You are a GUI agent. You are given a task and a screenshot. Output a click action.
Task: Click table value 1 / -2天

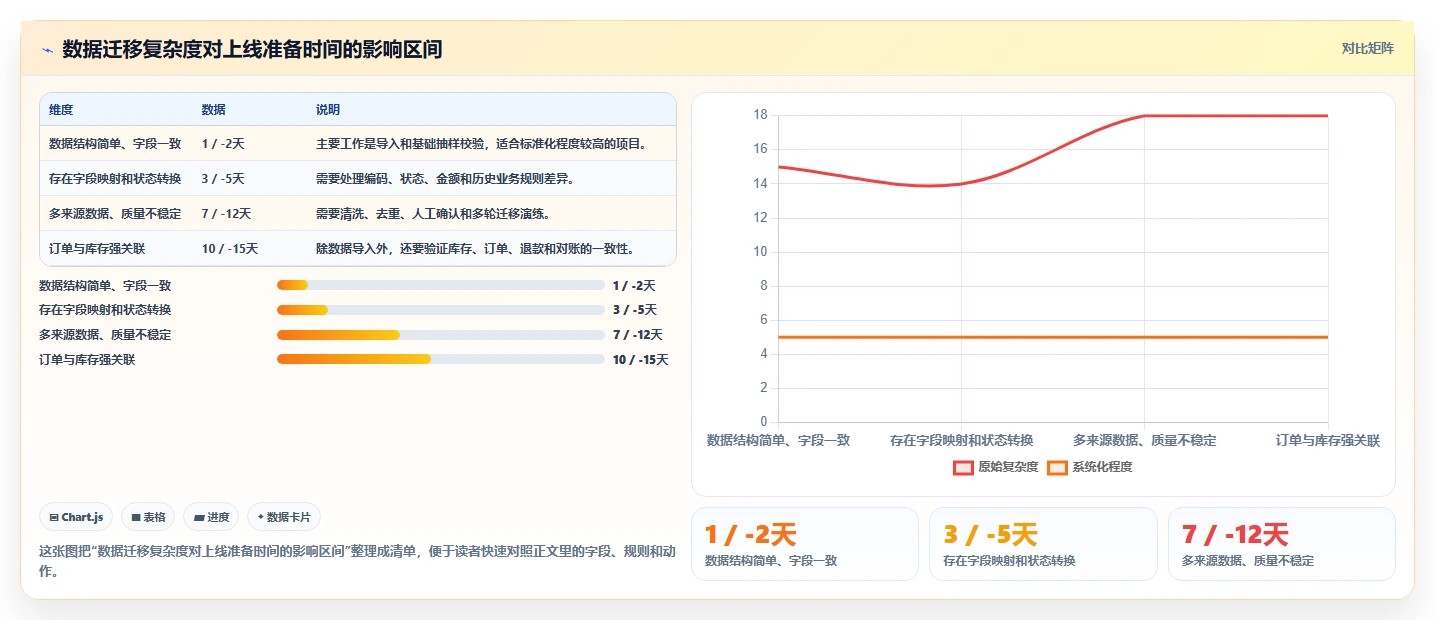coord(223,144)
